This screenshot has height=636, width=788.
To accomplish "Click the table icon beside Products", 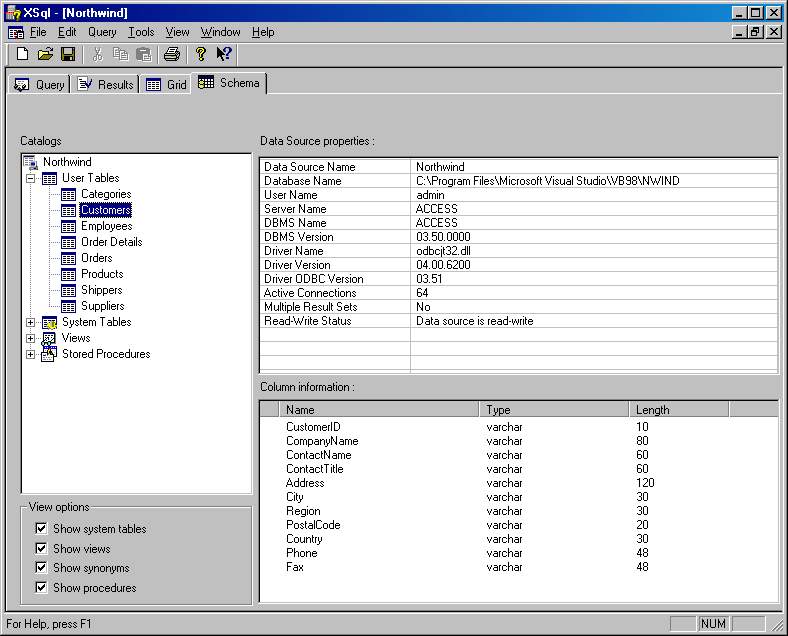I will (x=68, y=274).
